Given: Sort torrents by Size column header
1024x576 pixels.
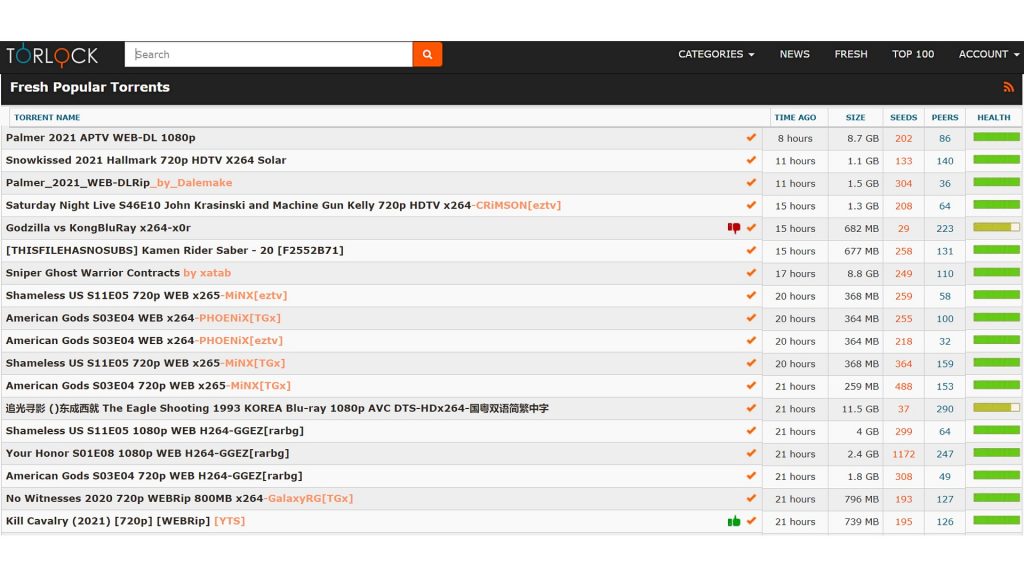Looking at the screenshot, I should (x=855, y=118).
